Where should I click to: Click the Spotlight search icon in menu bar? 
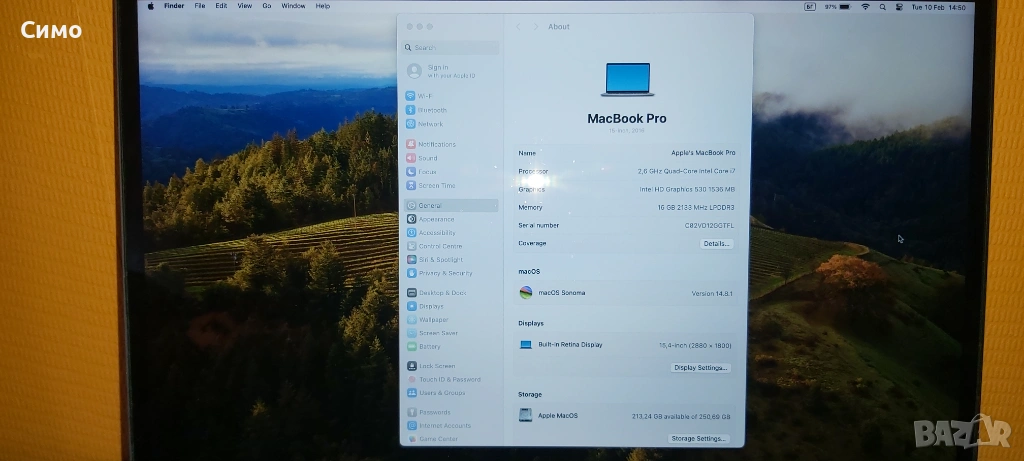pos(883,7)
